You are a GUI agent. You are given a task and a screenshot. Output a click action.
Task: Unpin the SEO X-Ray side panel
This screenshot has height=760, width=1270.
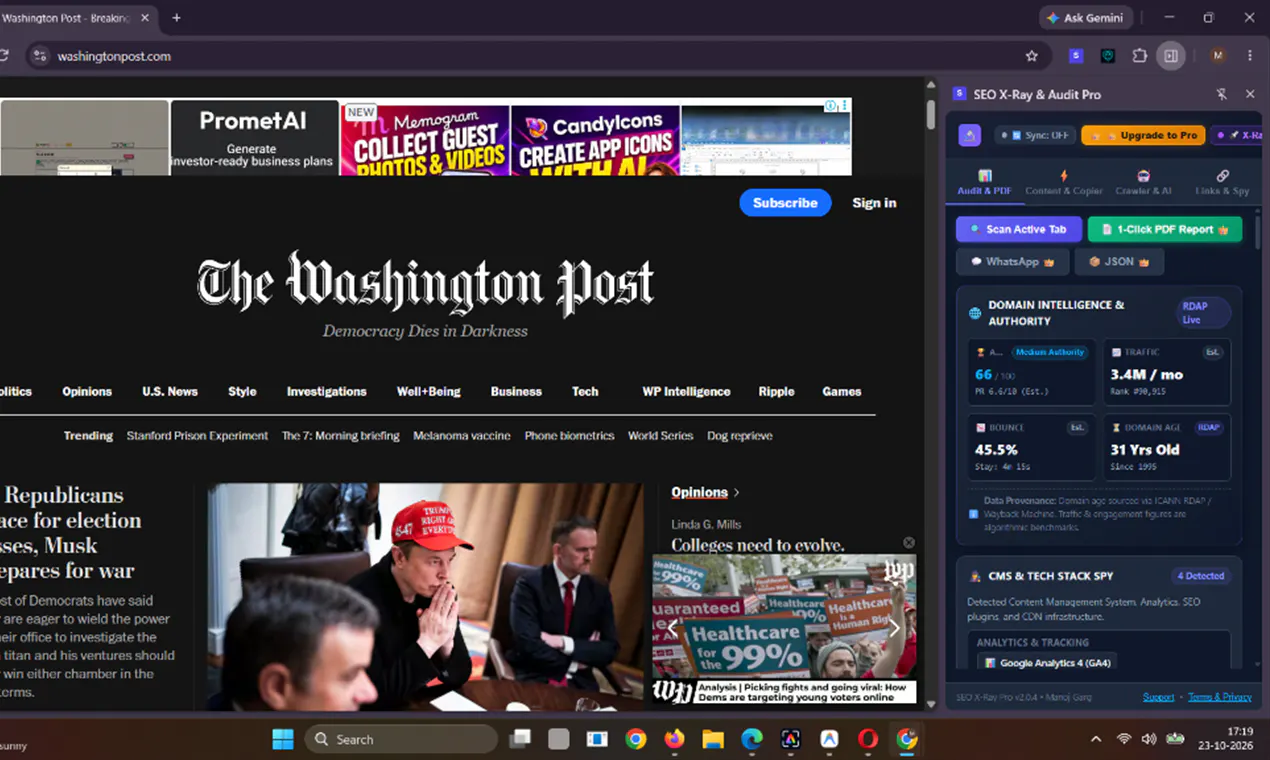click(x=1221, y=94)
